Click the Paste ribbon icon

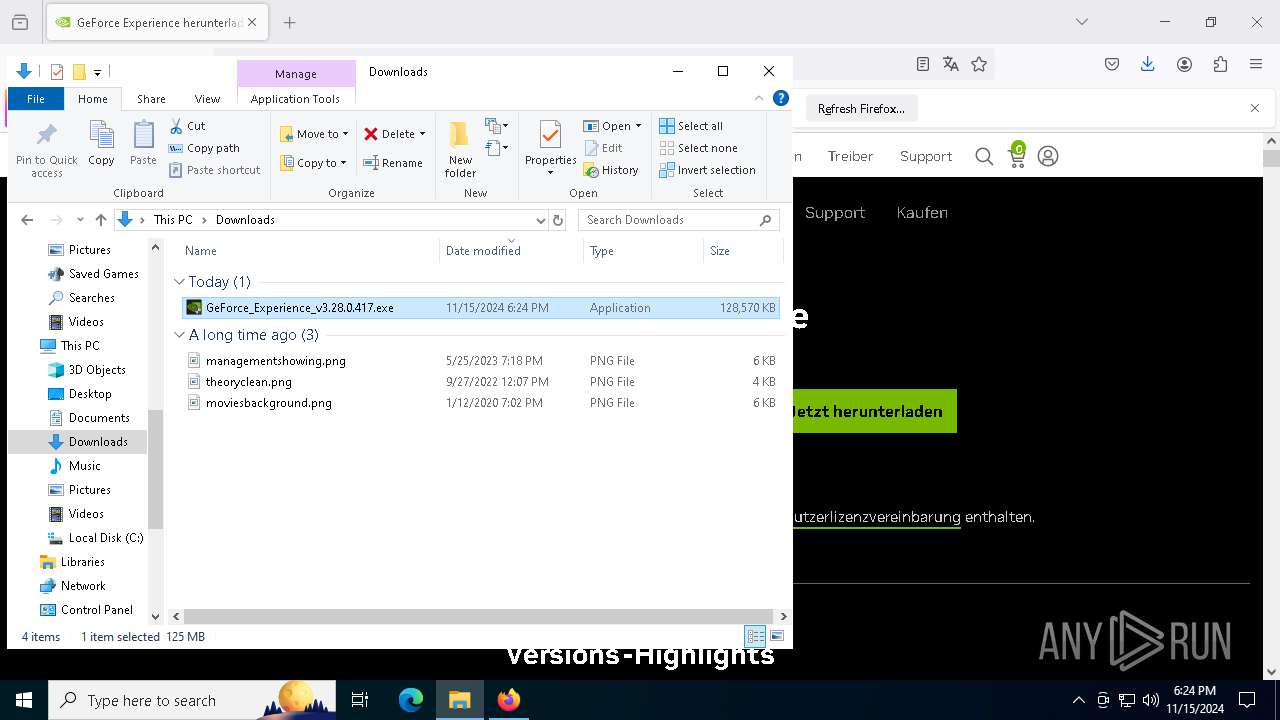click(143, 143)
